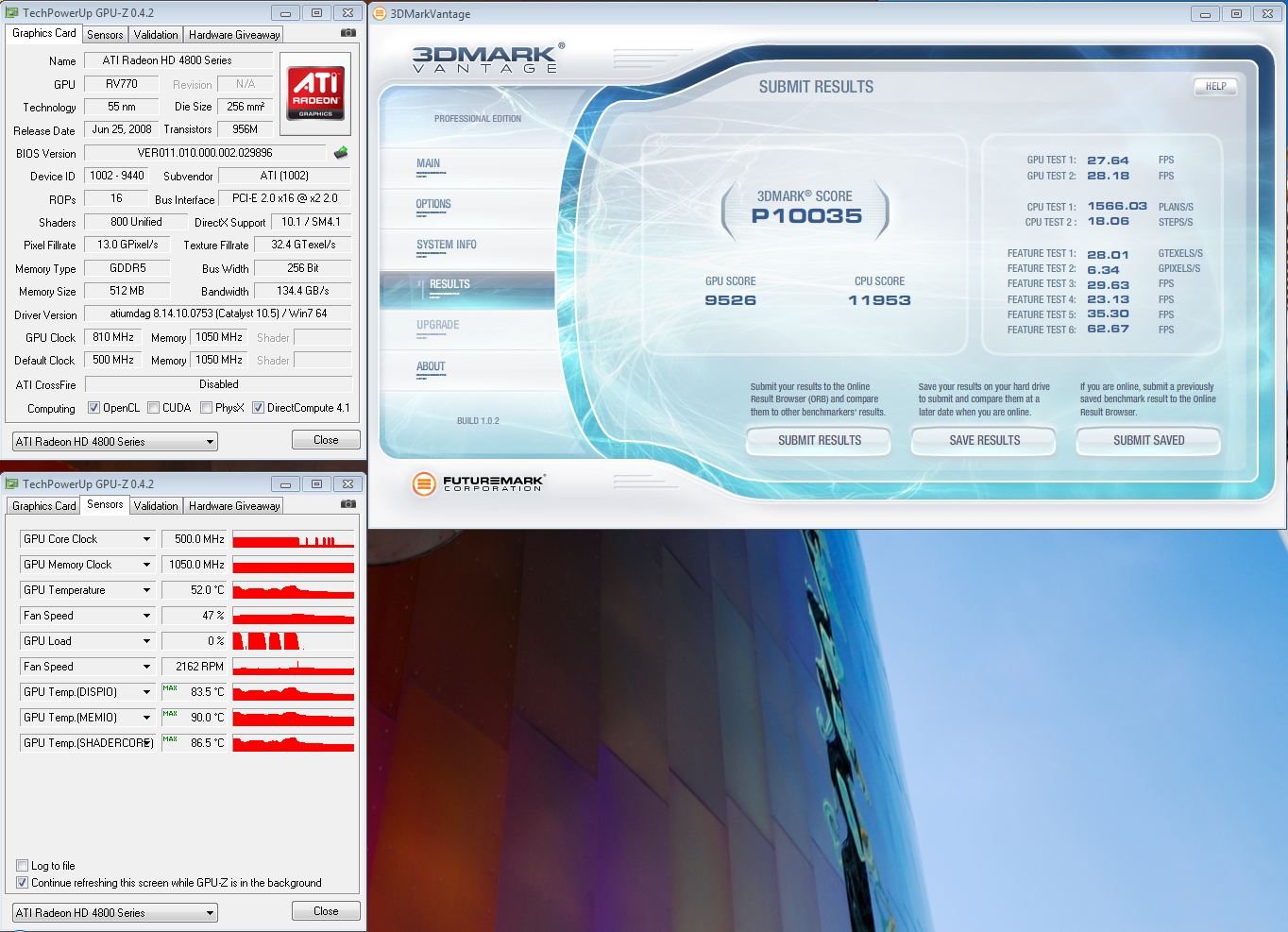Expand the Fan Speed percent sensor dropdown

click(x=146, y=616)
